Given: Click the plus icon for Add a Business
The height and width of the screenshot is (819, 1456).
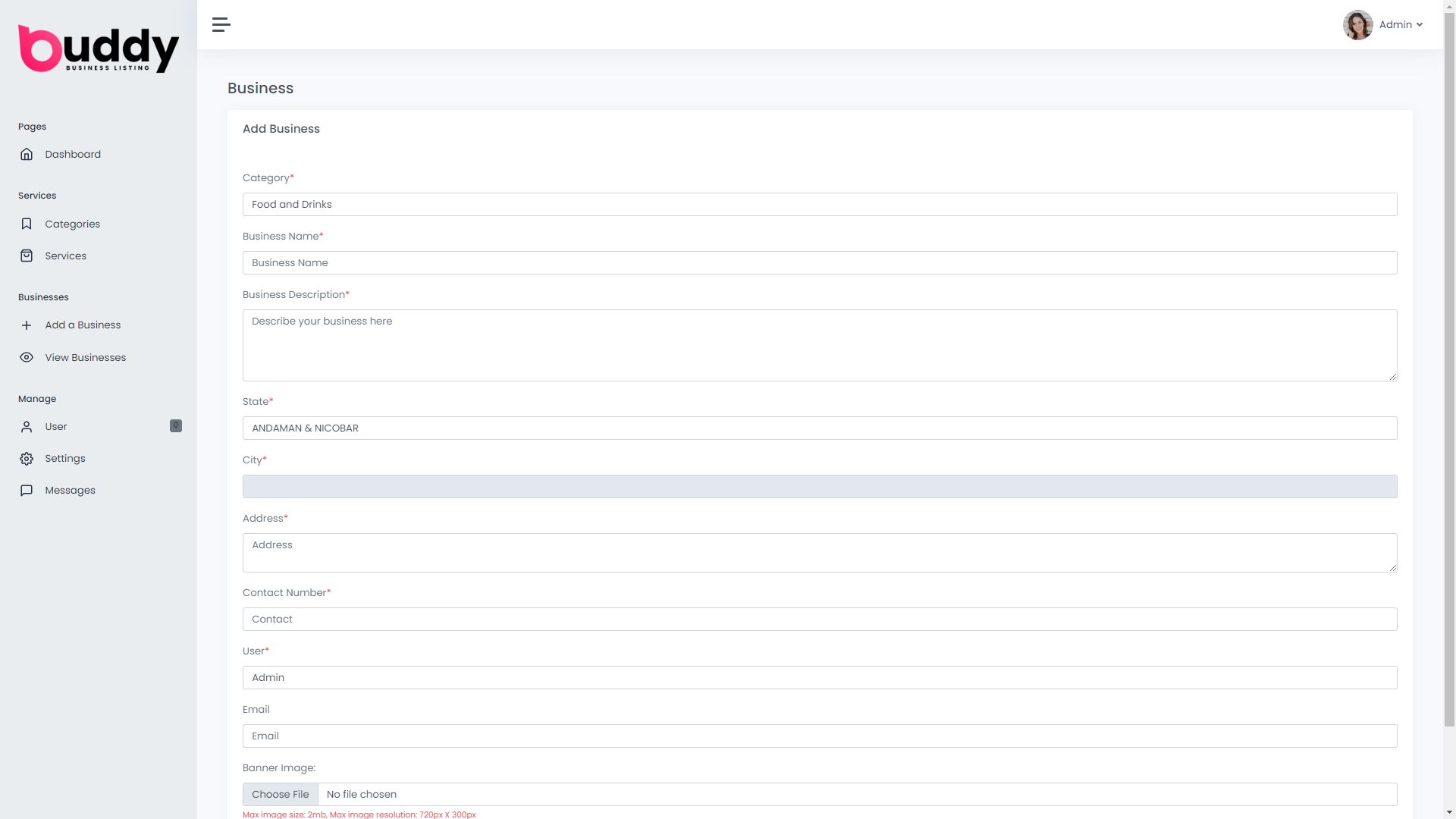Looking at the screenshot, I should (27, 325).
